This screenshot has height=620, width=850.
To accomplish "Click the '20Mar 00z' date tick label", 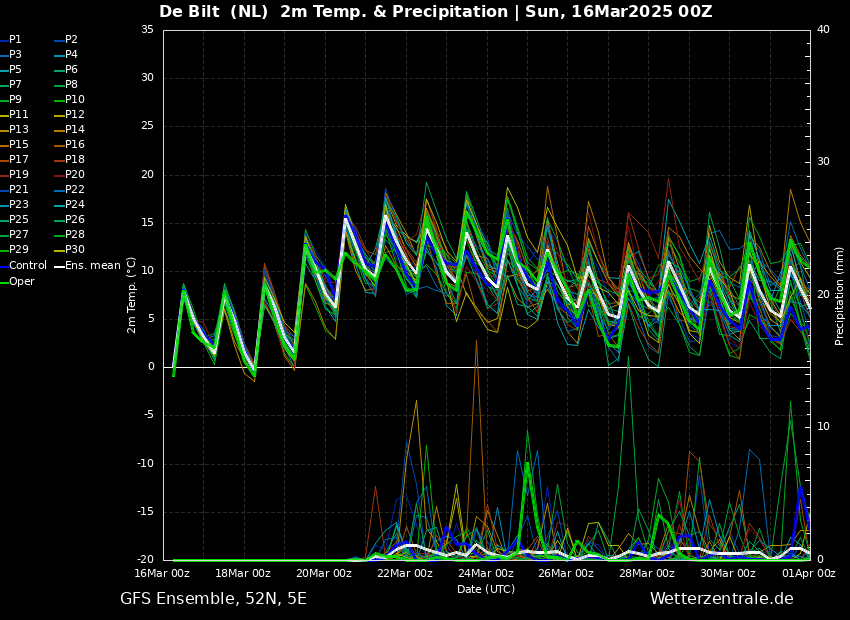I will coord(324,573).
